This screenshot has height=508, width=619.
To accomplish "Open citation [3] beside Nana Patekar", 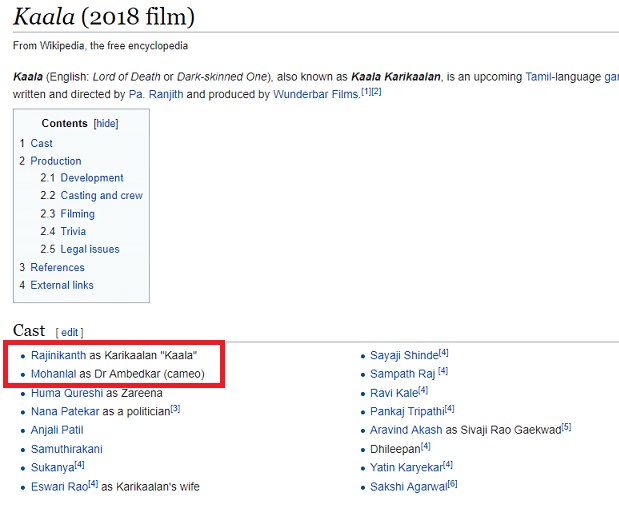I will tap(175, 409).
